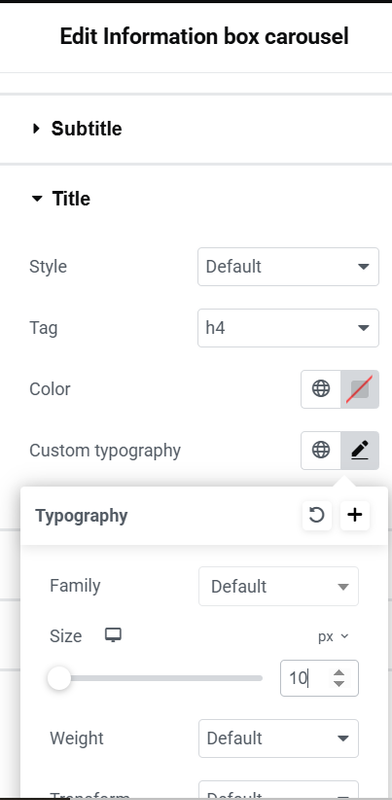The height and width of the screenshot is (800, 392).
Task: Click the Edit Information box carousel heading
Action: point(204,37)
